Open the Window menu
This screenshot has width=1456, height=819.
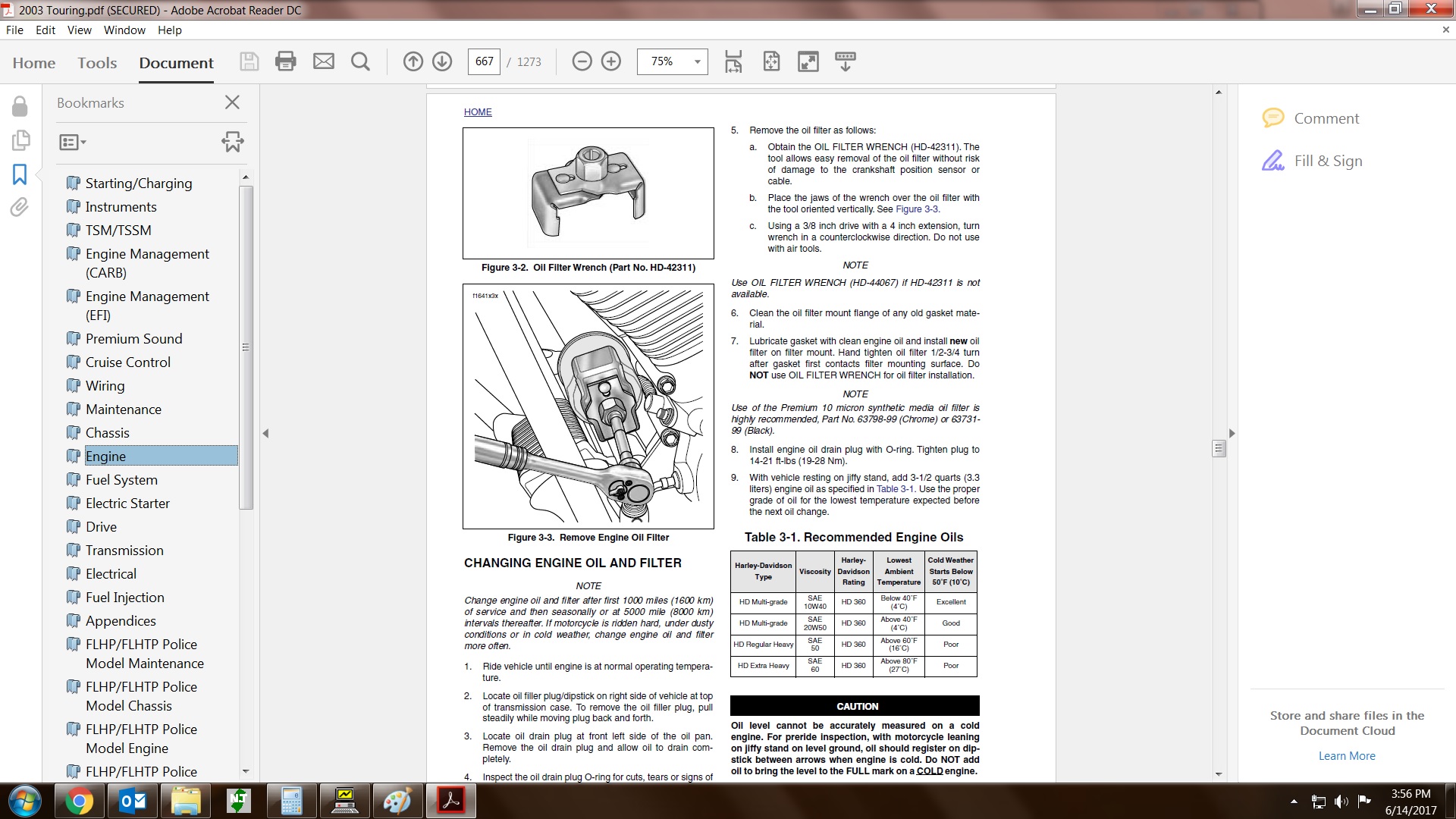124,30
